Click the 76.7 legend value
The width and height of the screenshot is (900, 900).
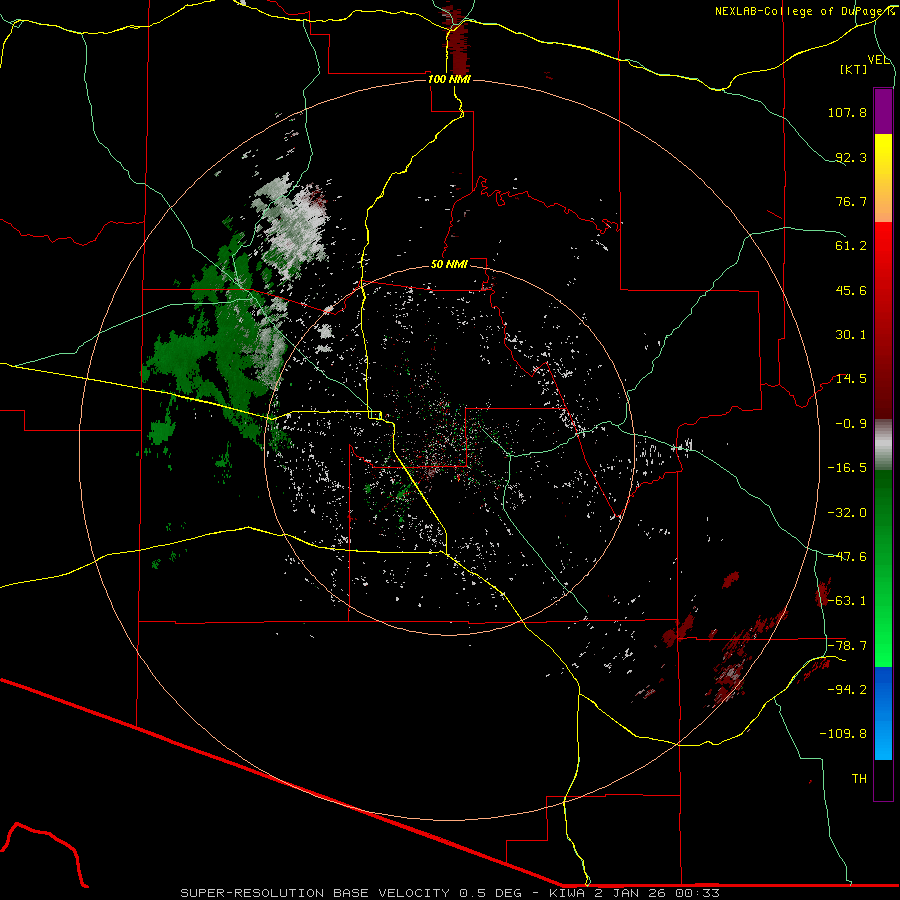pyautogui.click(x=851, y=201)
